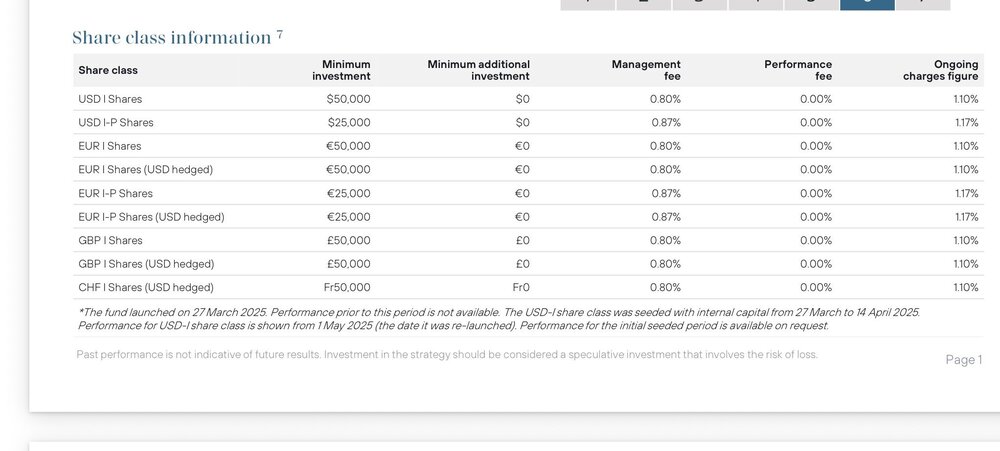
Task: Switch to the last gray page tab
Action: (923, 5)
